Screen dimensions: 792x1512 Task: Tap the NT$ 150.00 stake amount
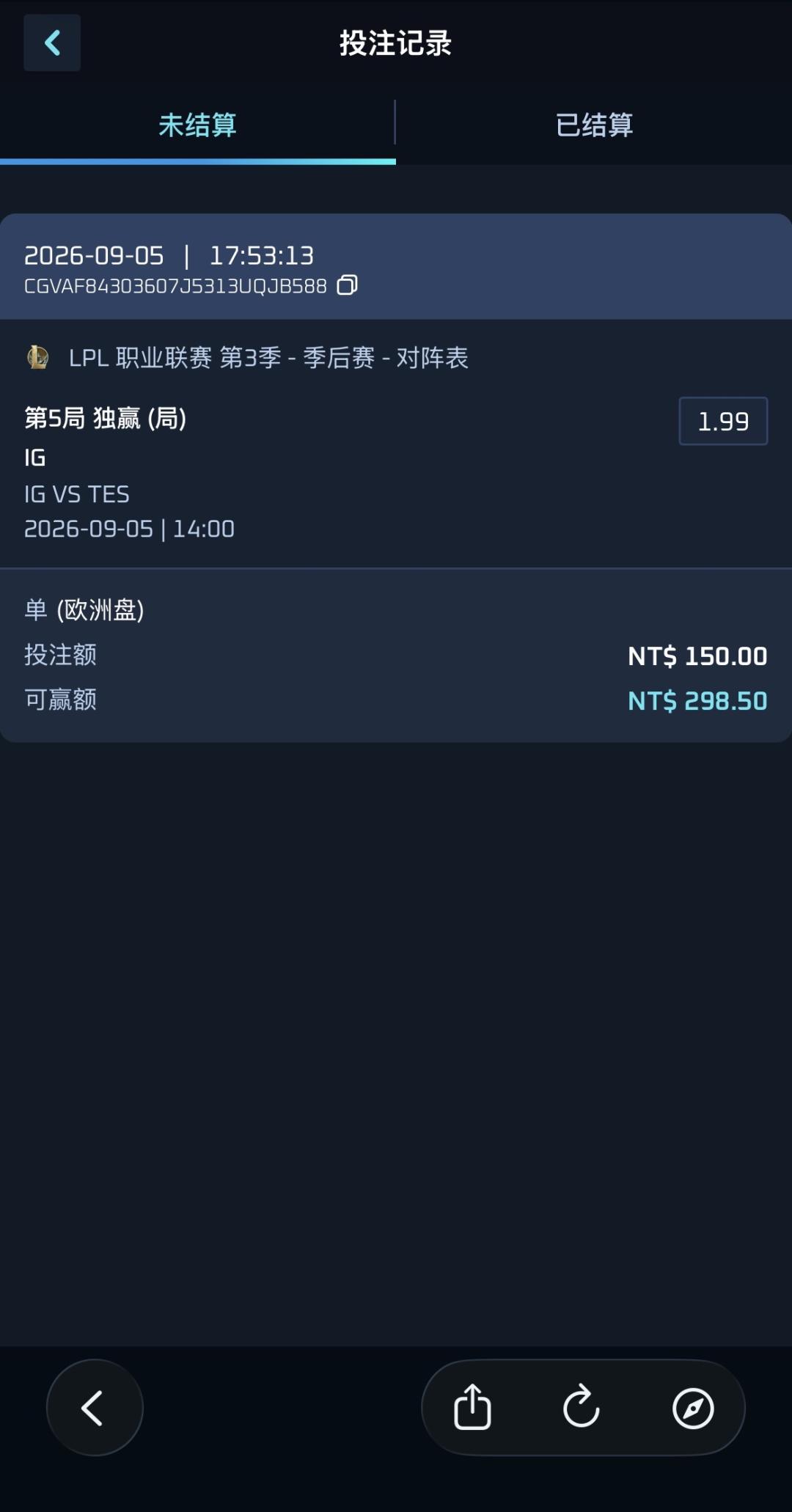(697, 656)
